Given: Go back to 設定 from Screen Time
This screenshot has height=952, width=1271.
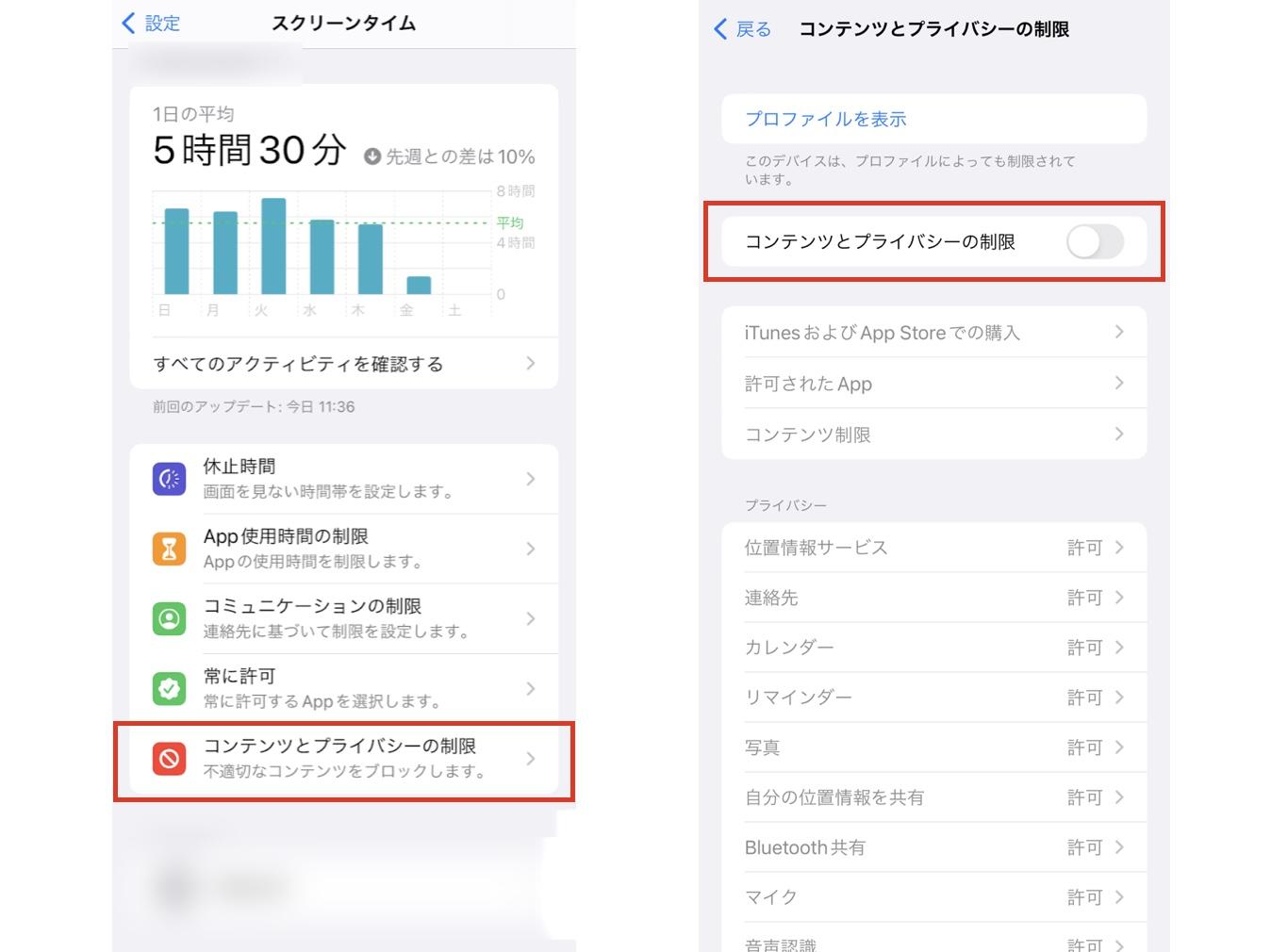Looking at the screenshot, I should point(151,24).
